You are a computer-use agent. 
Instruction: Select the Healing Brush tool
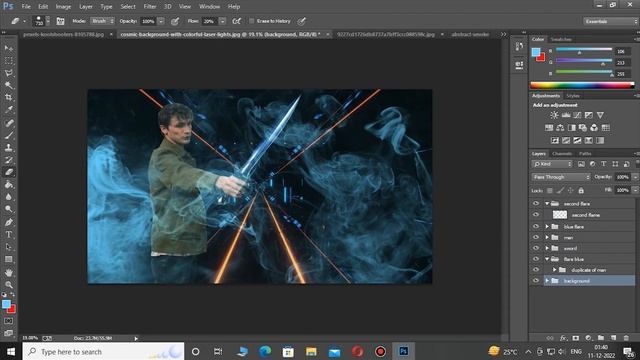coord(9,122)
